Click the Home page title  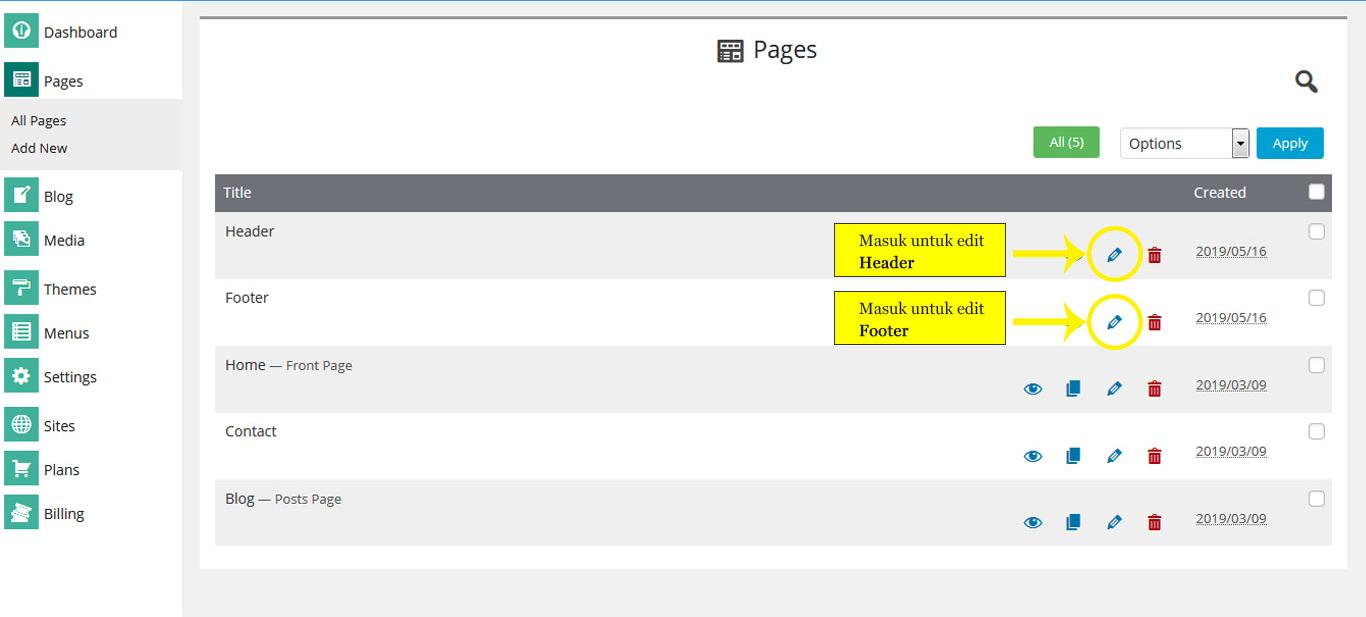click(x=245, y=365)
